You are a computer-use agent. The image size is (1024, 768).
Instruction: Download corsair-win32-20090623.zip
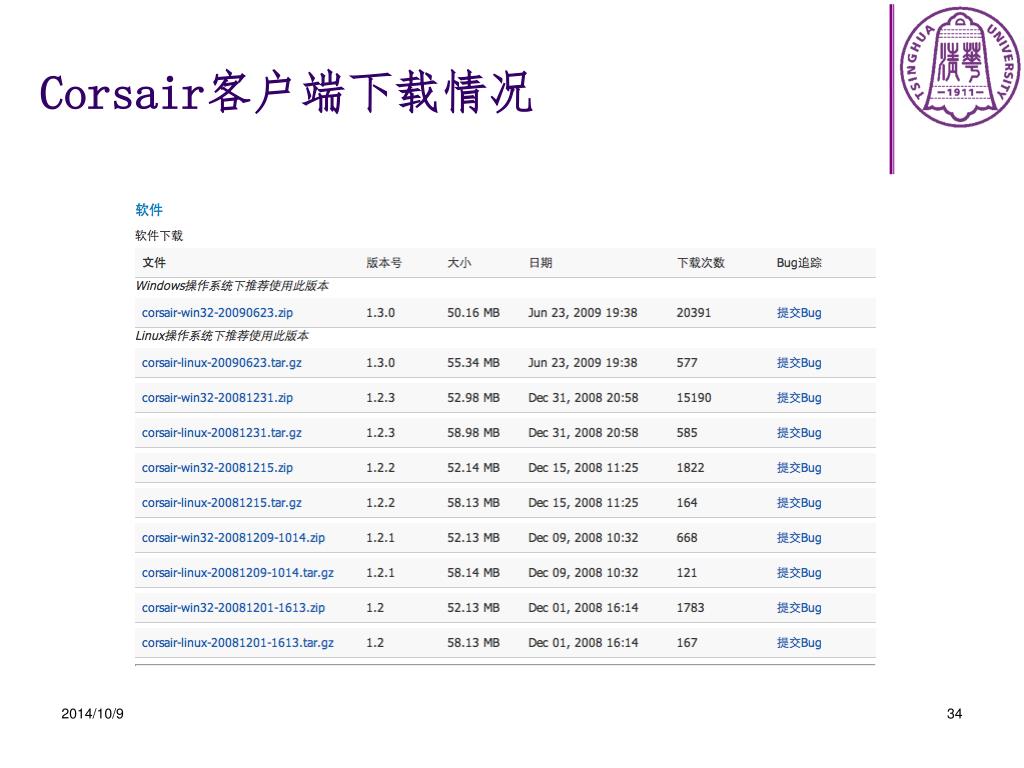(217, 313)
